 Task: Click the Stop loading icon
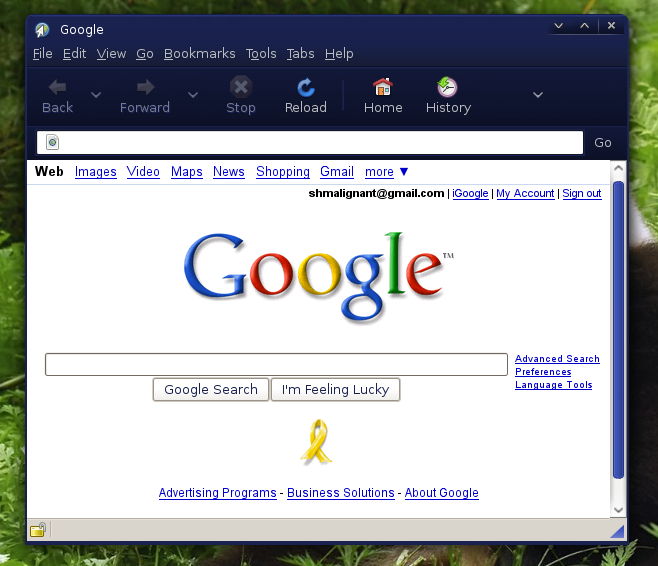click(241, 87)
